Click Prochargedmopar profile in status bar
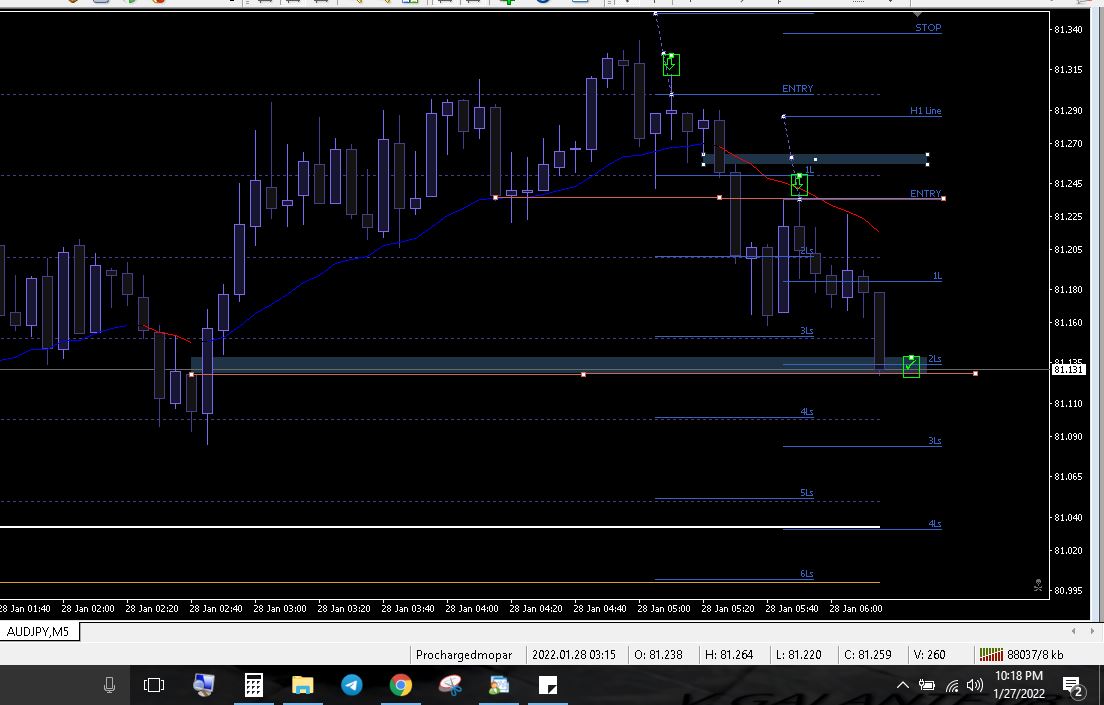 click(x=464, y=654)
